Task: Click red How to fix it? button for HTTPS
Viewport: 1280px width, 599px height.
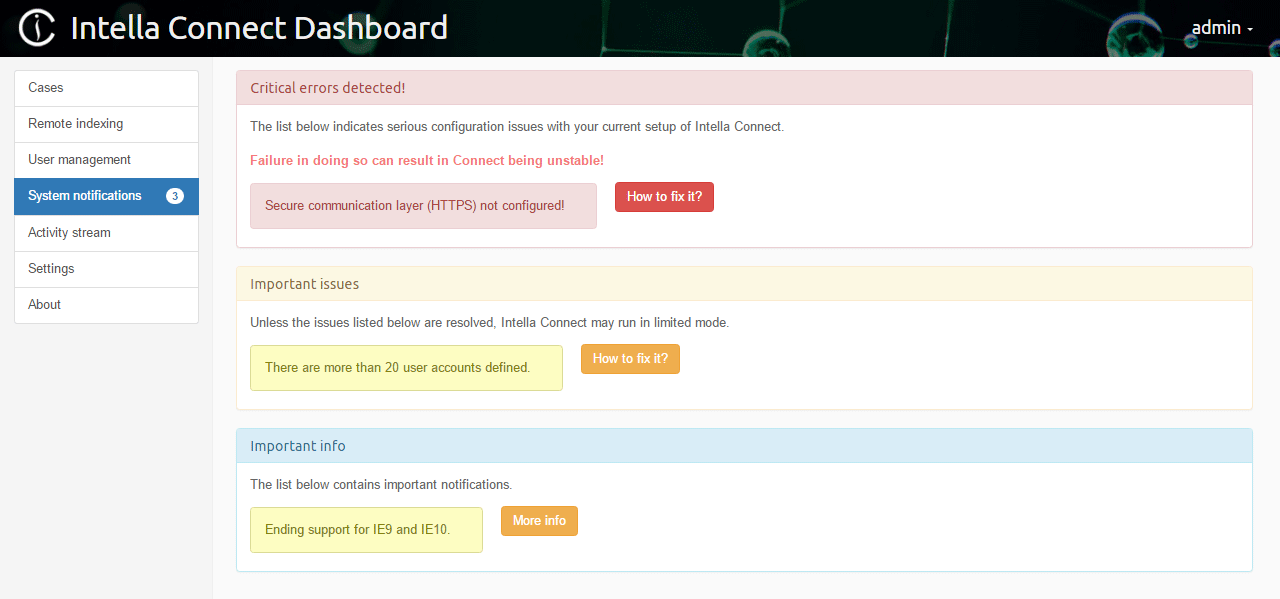Action: pyautogui.click(x=664, y=197)
